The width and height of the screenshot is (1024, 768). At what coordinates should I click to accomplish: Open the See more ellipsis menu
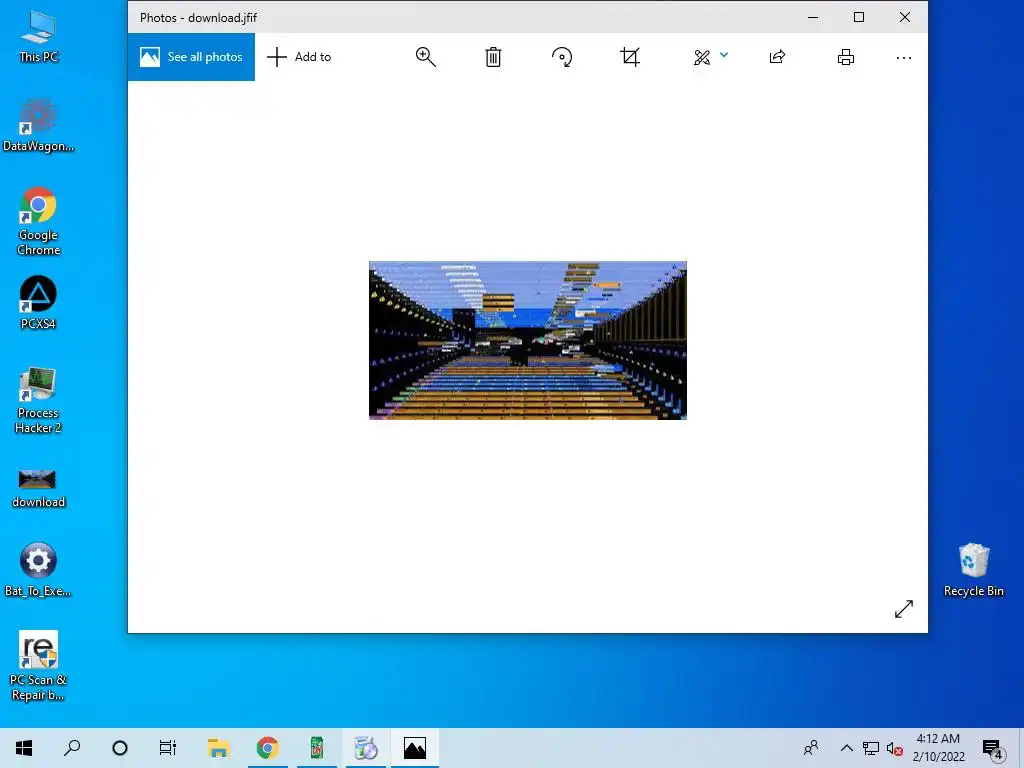pyautogui.click(x=904, y=58)
